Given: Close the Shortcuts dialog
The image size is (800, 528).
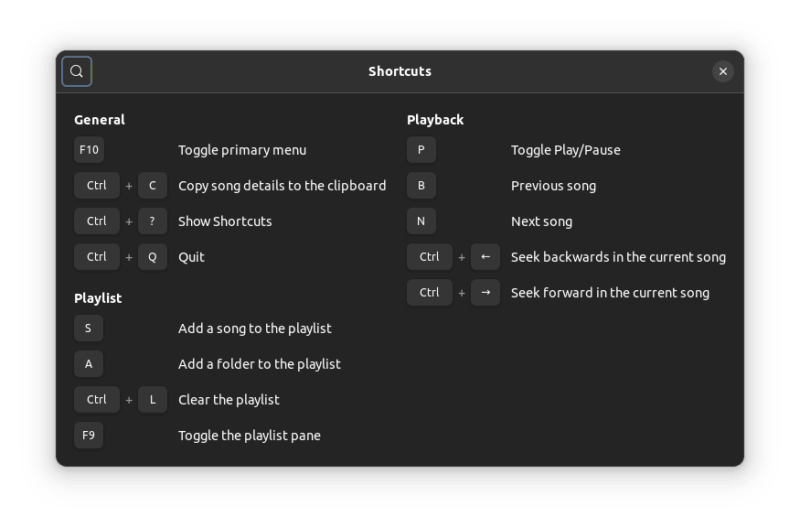Looking at the screenshot, I should [x=723, y=72].
